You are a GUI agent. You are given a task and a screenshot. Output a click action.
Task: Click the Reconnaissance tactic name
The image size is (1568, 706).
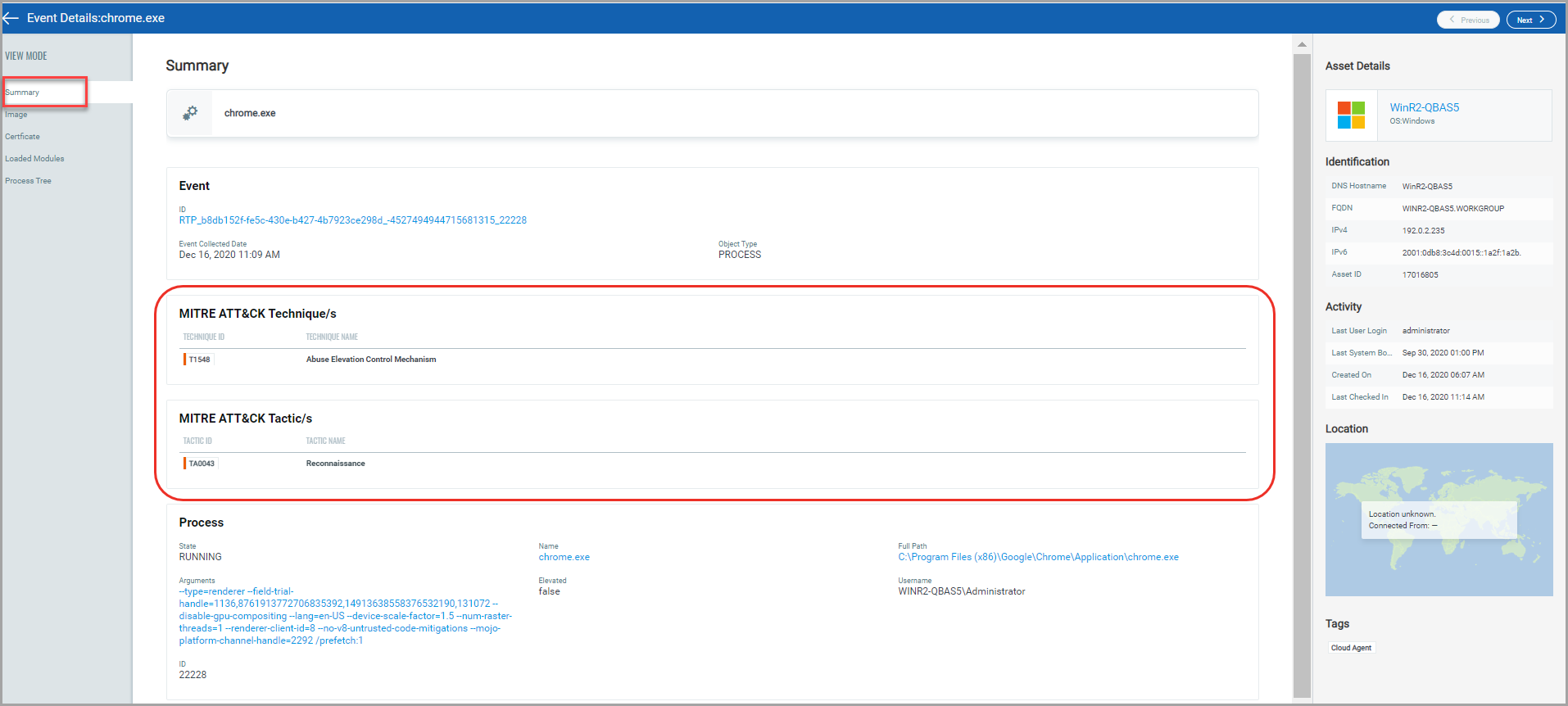pyautogui.click(x=336, y=464)
